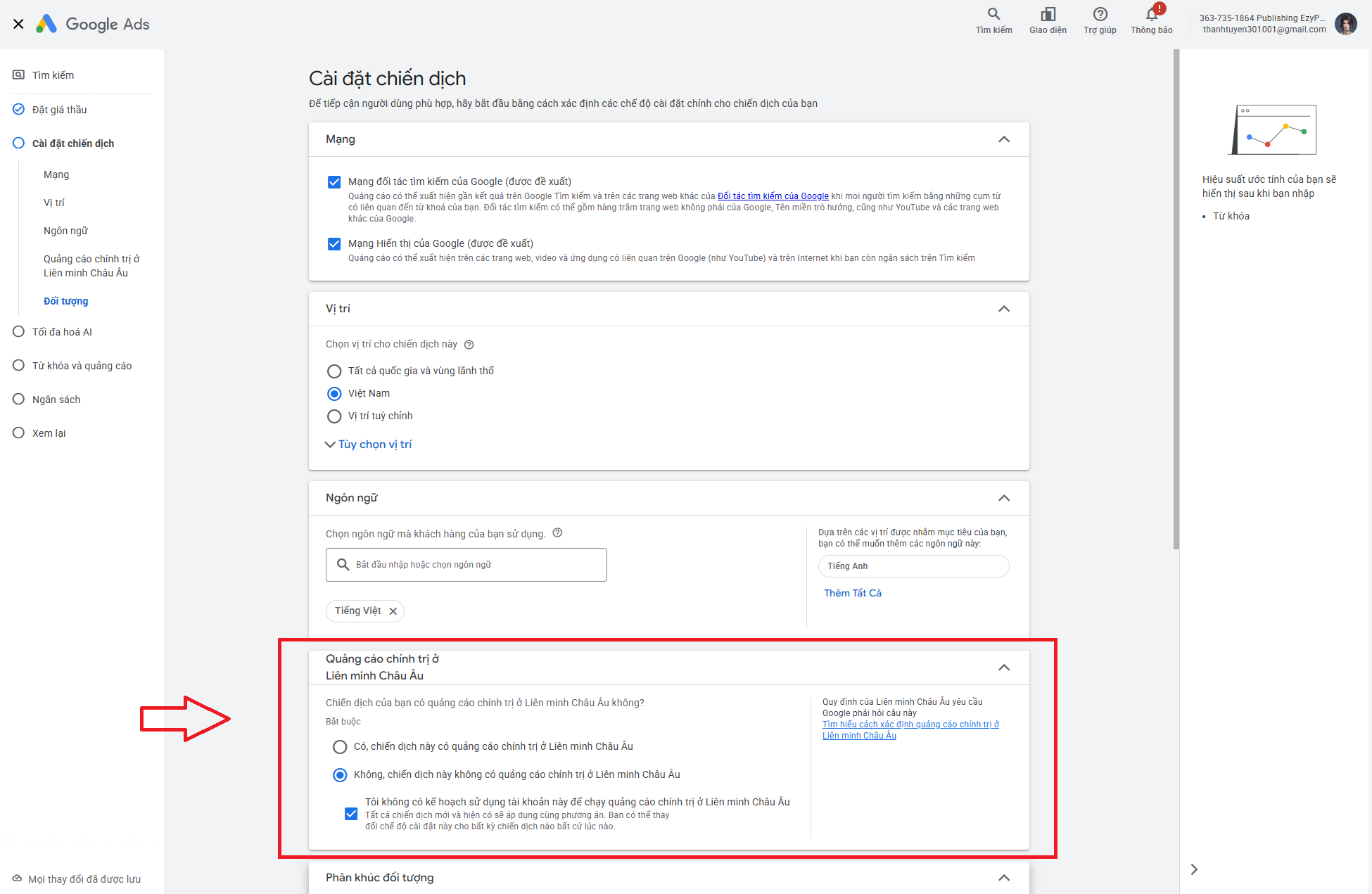Image resolution: width=1372 pixels, height=894 pixels.
Task: Open the Giao diện appearance menu
Action: (x=1048, y=20)
